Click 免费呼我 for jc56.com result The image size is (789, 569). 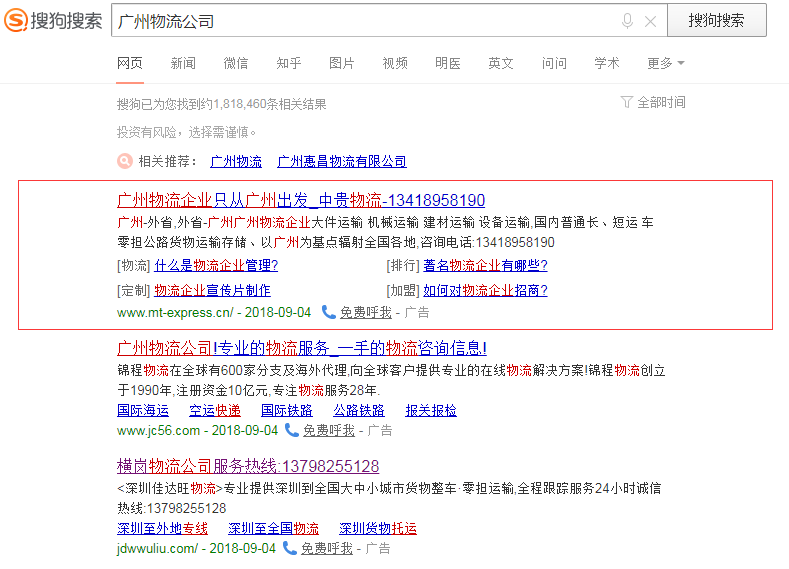coord(329,431)
